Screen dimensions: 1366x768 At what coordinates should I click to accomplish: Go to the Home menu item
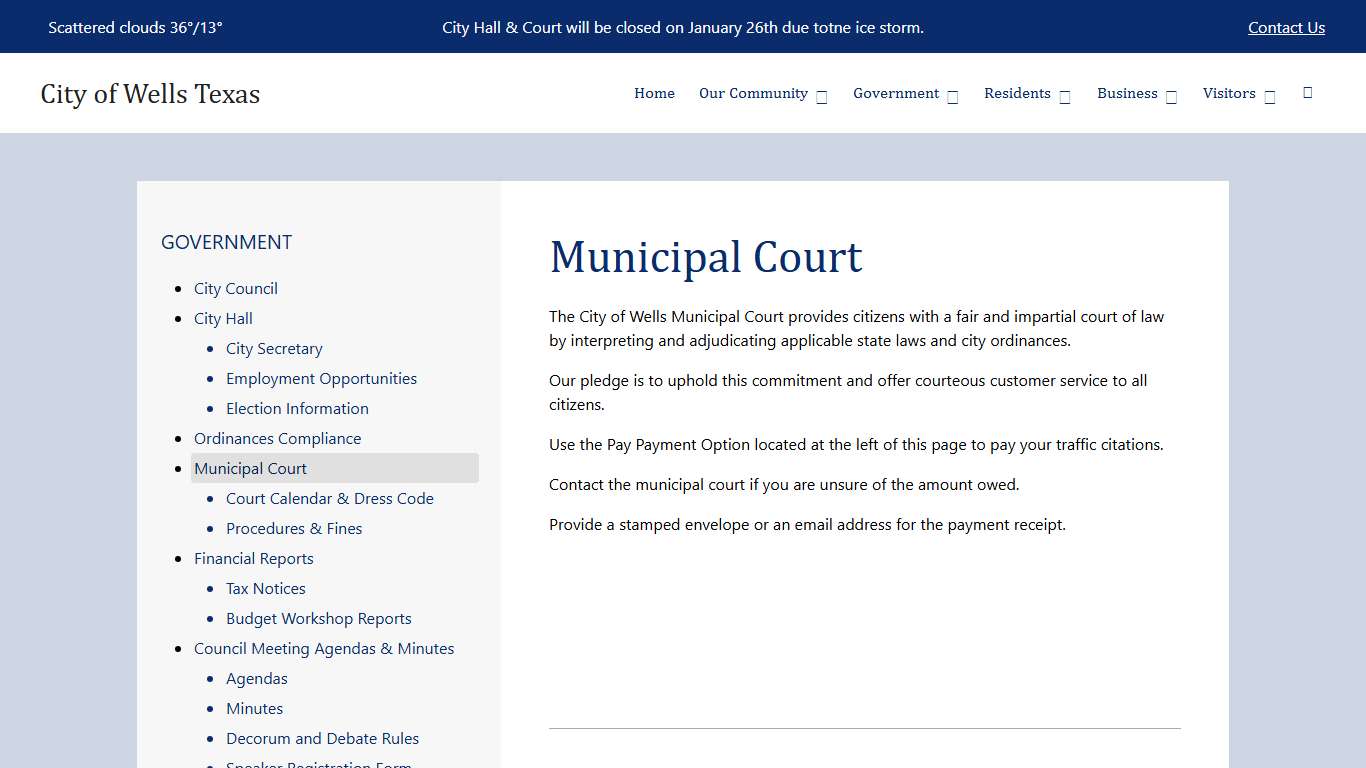[654, 92]
